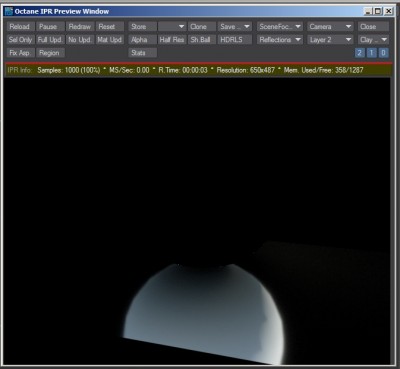This screenshot has width=400, height=369.
Task: Select the blue slot 1 button
Action: [371, 53]
